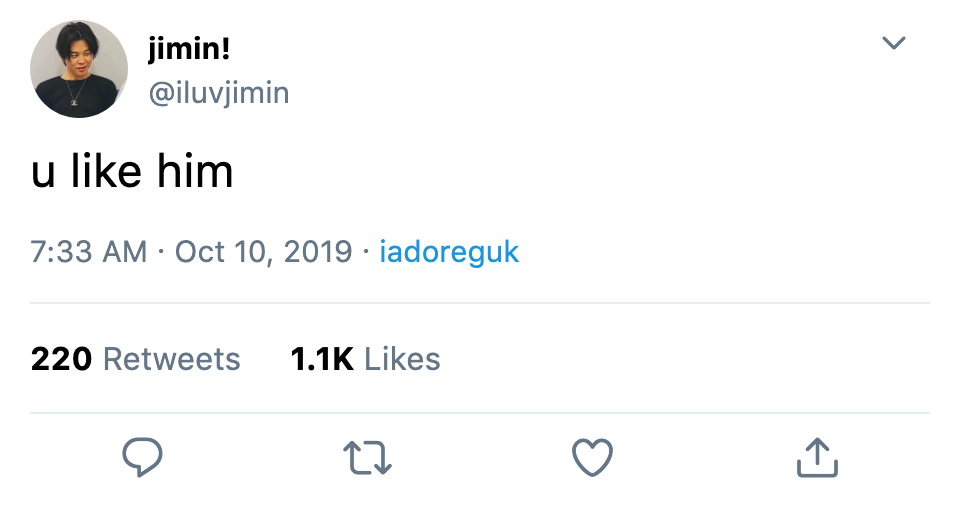Open the share tweet icon
The width and height of the screenshot is (960, 510).
tap(817, 457)
